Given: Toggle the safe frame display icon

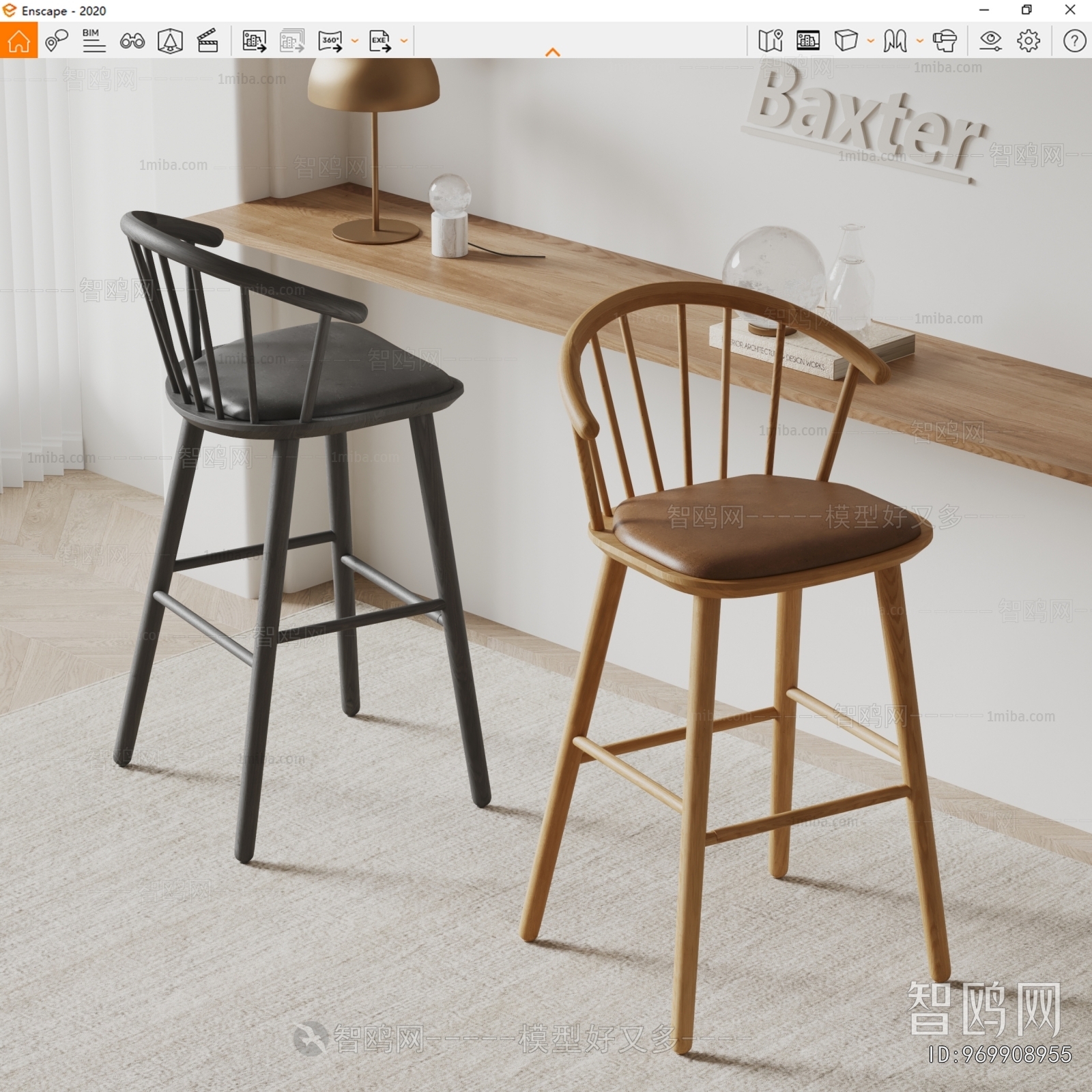Looking at the screenshot, I should coord(808,41).
